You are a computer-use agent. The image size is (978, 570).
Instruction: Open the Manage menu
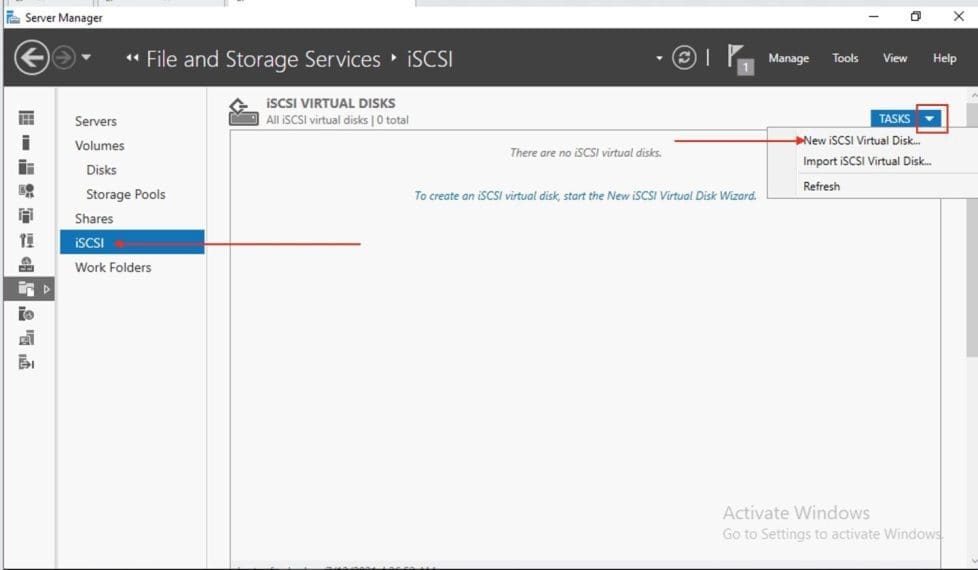(x=788, y=58)
